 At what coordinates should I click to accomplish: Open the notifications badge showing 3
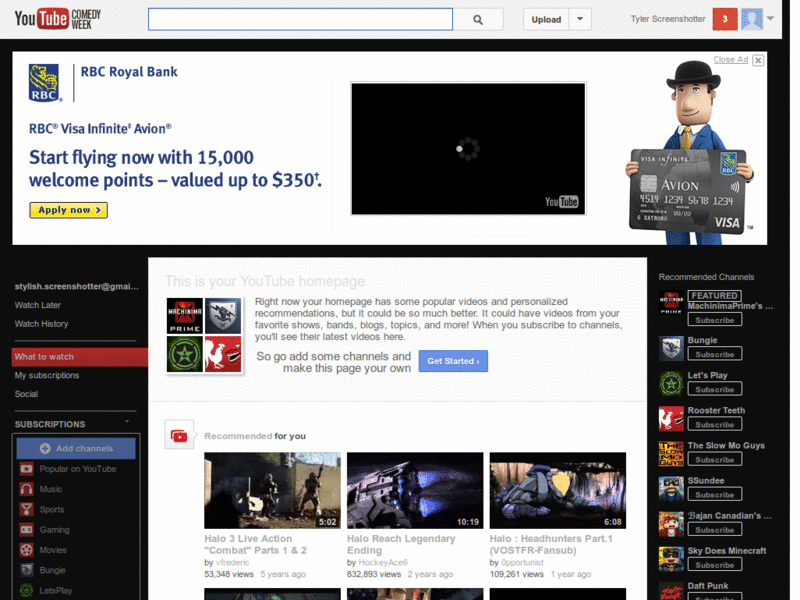(724, 19)
